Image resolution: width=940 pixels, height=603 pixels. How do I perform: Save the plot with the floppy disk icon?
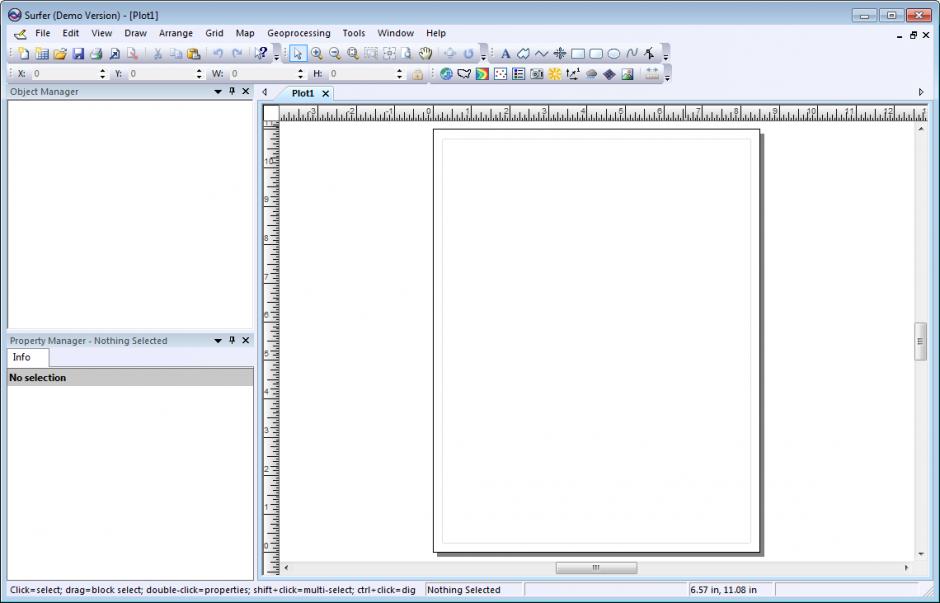(x=78, y=54)
